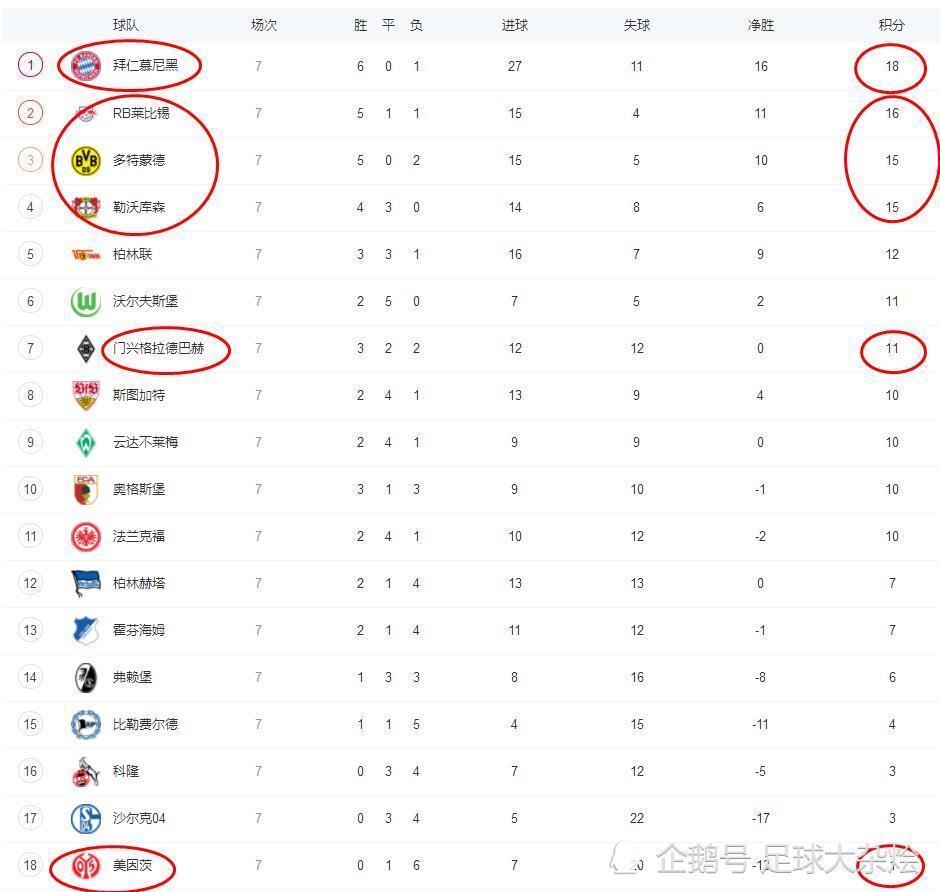Click the RB Leipzig club logo
This screenshot has height=892, width=940.
tap(86, 113)
